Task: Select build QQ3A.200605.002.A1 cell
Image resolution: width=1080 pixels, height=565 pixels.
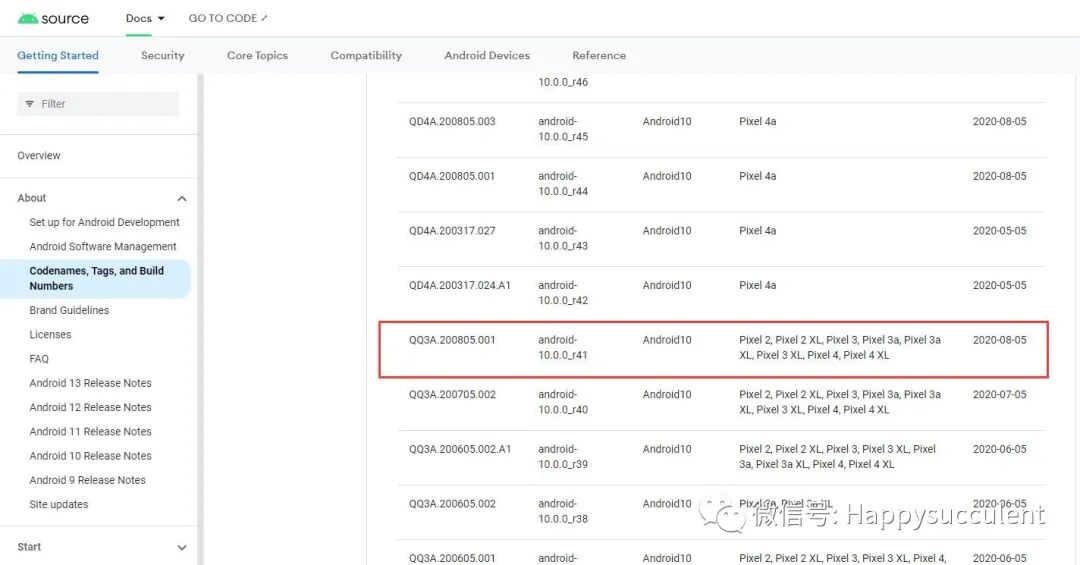Action: pyautogui.click(x=459, y=449)
